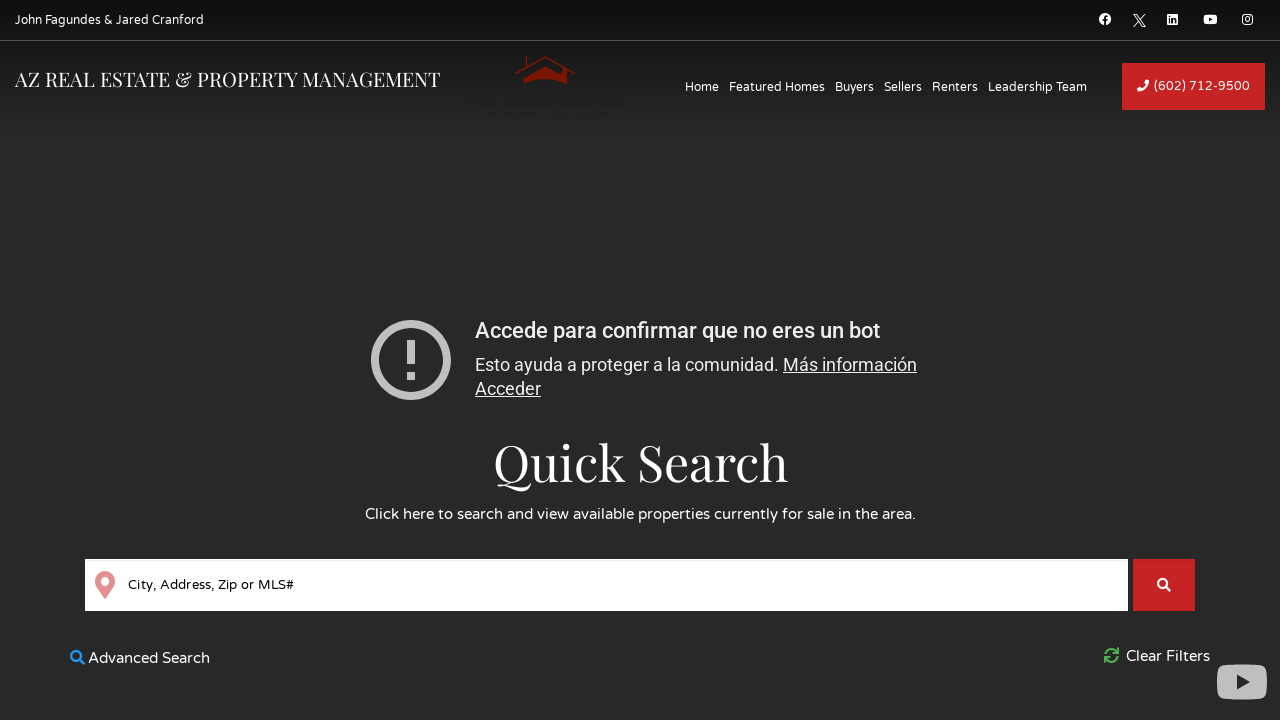This screenshot has width=1280, height=720.
Task: Open the Leadership Team menu item
Action: tap(1037, 87)
